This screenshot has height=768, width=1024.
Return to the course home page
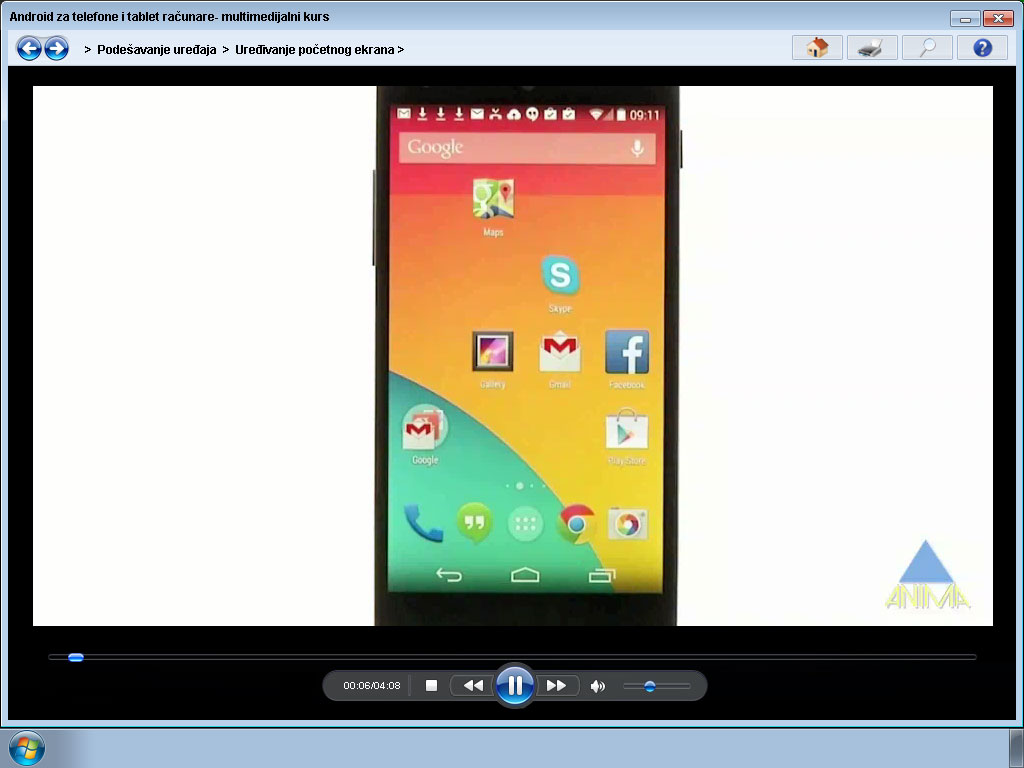coord(816,47)
